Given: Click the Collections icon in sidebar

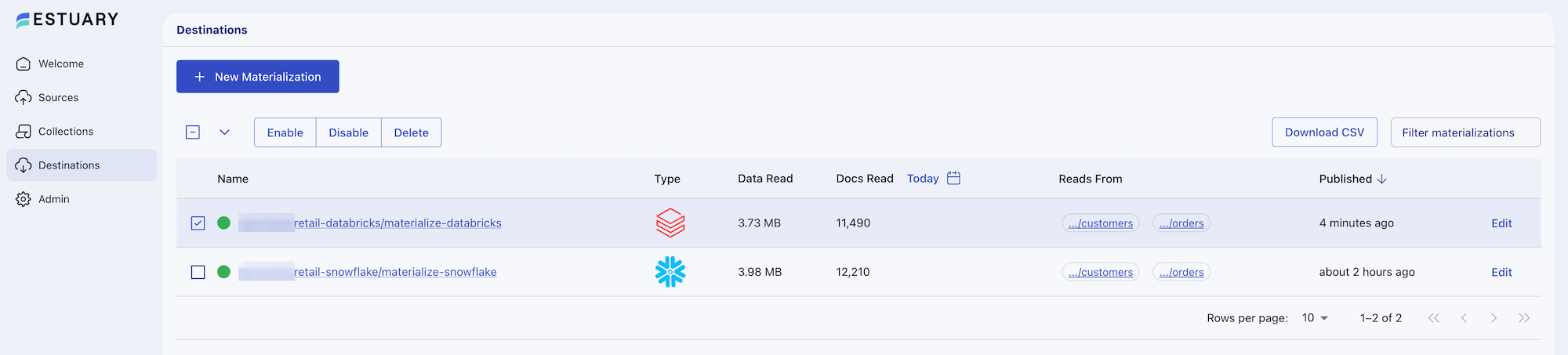Looking at the screenshot, I should point(24,131).
